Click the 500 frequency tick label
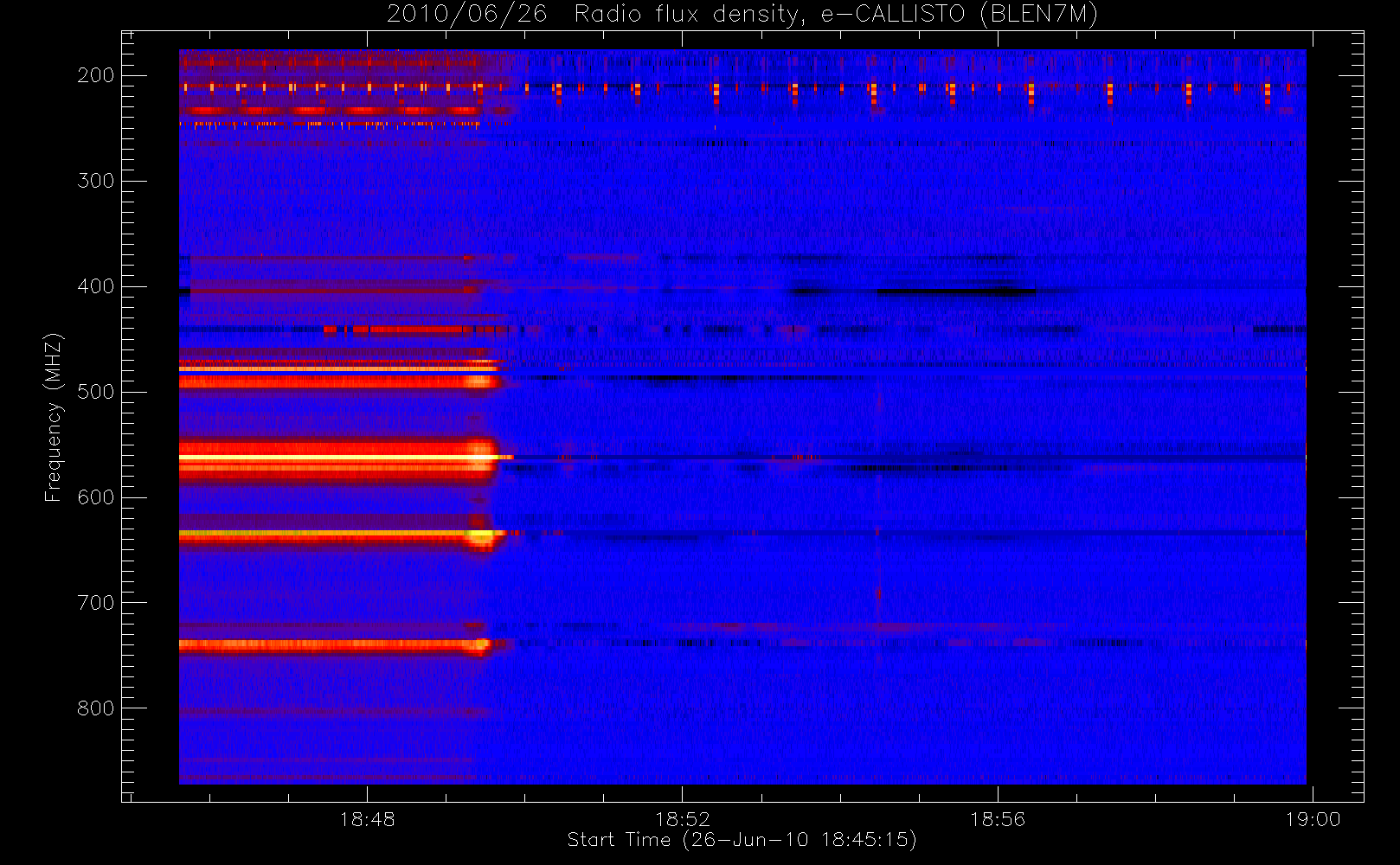 tap(96, 392)
